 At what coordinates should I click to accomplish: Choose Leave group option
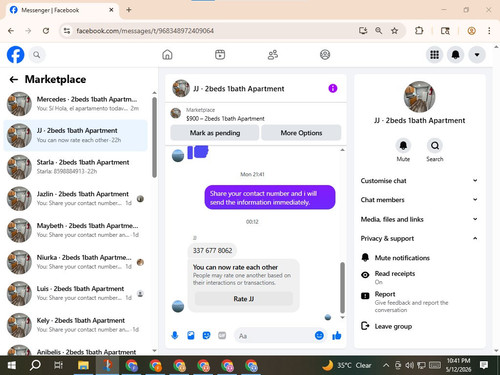(x=419, y=326)
